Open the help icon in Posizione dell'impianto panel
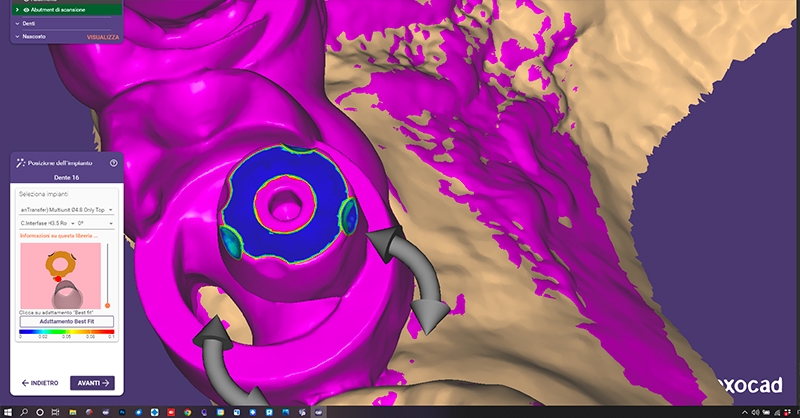This screenshot has width=800, height=418. [113, 162]
